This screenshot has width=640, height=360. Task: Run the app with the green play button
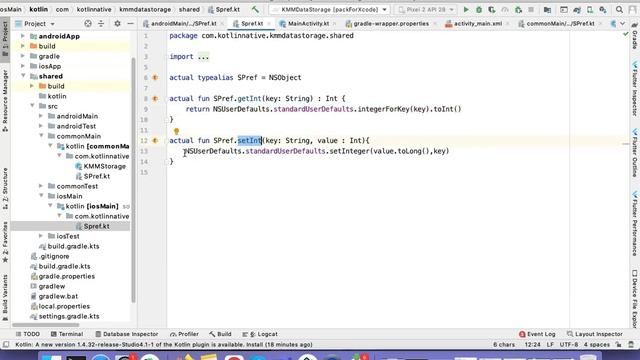[466, 9]
